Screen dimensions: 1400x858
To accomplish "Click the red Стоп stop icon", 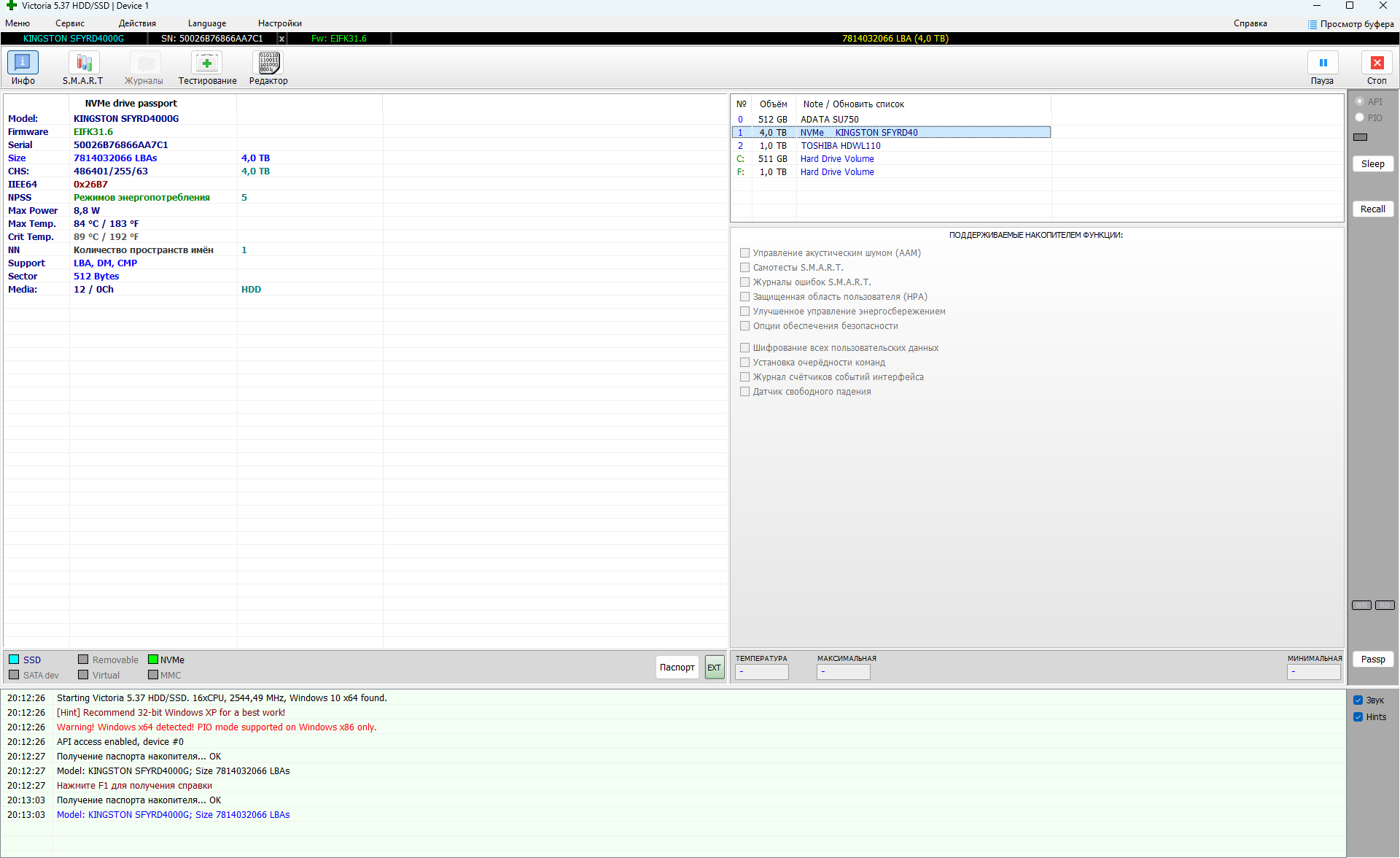I will point(1377,63).
